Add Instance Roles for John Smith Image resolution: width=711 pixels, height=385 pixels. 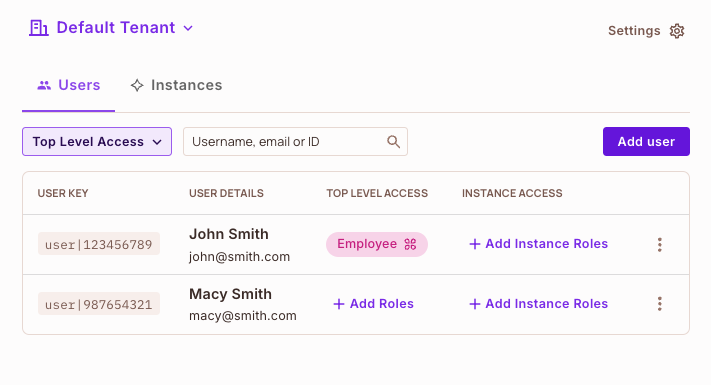click(x=538, y=244)
